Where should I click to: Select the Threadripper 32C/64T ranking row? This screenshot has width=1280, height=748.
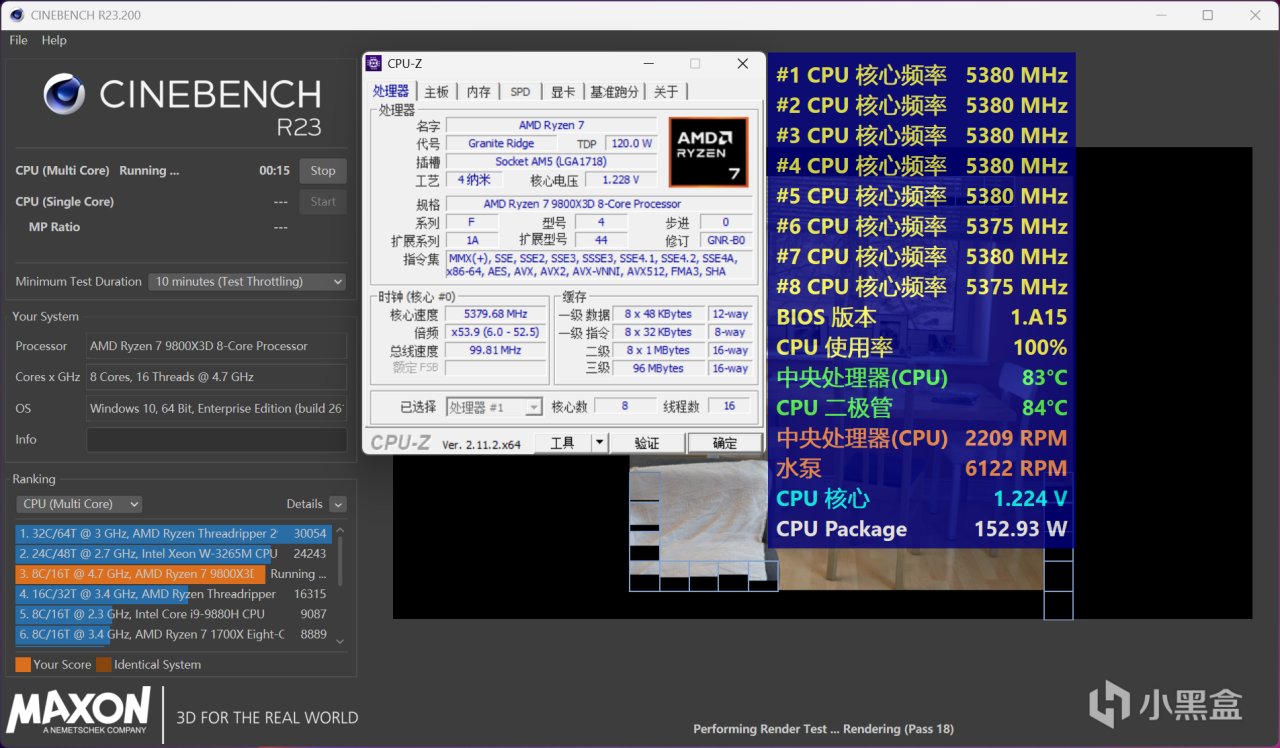click(x=173, y=534)
